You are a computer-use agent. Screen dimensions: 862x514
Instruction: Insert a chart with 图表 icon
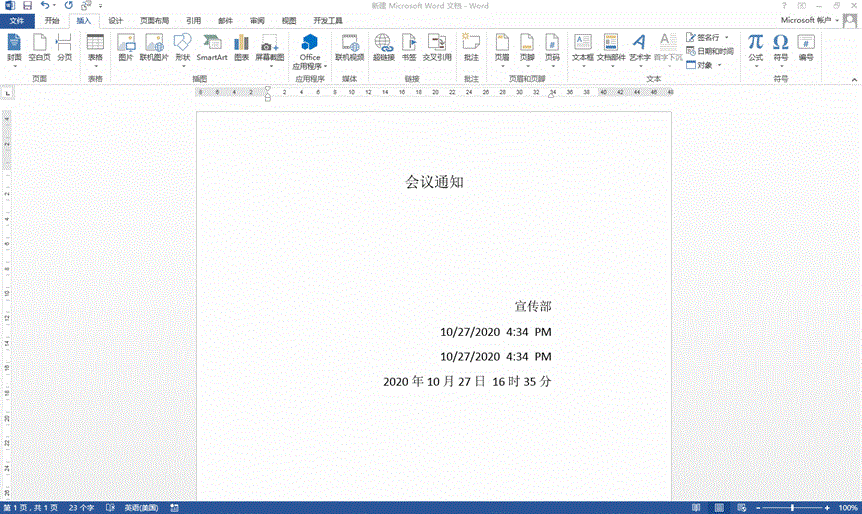click(241, 47)
